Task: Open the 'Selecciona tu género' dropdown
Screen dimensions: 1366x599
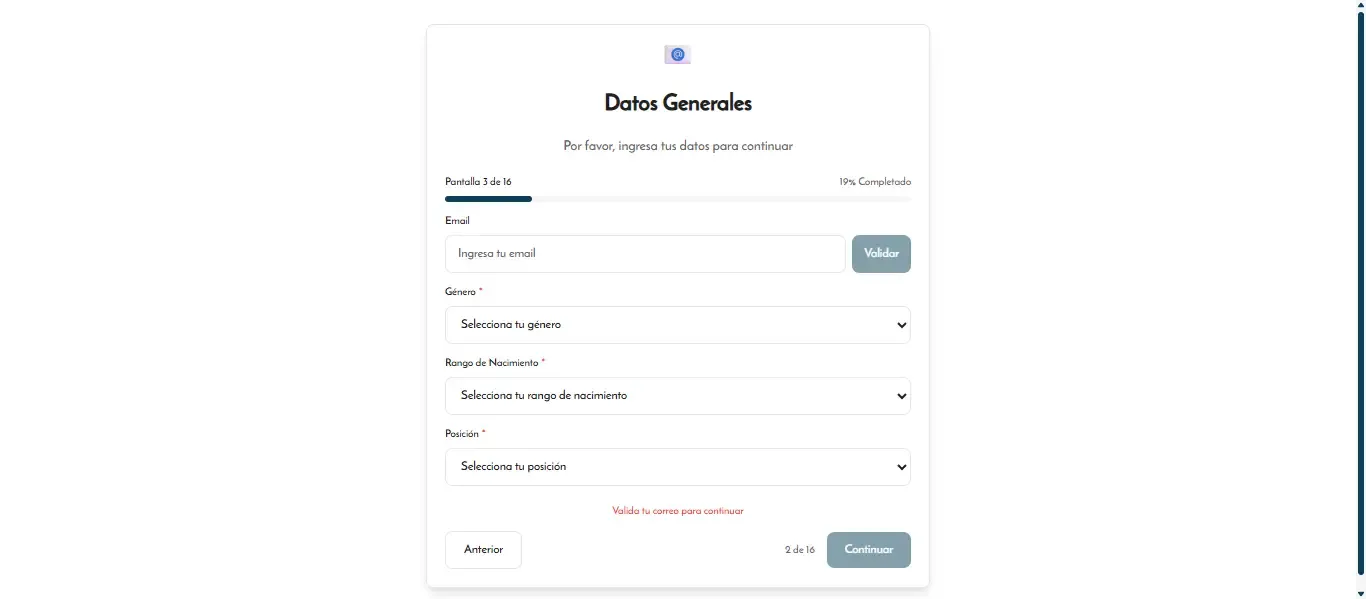Action: [677, 324]
